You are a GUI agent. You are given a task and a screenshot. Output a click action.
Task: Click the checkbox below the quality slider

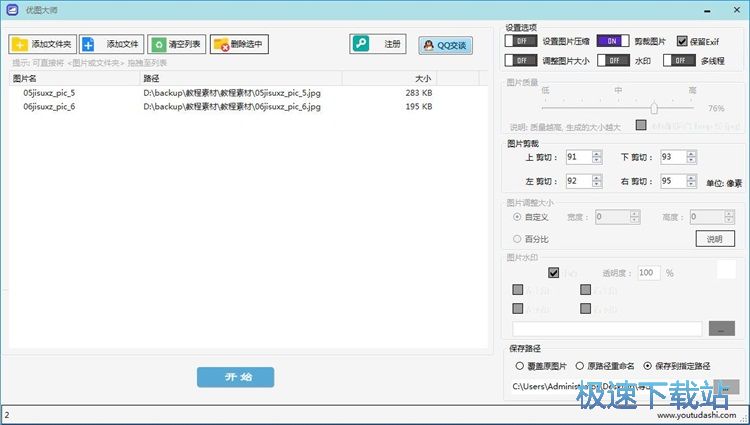(641, 125)
